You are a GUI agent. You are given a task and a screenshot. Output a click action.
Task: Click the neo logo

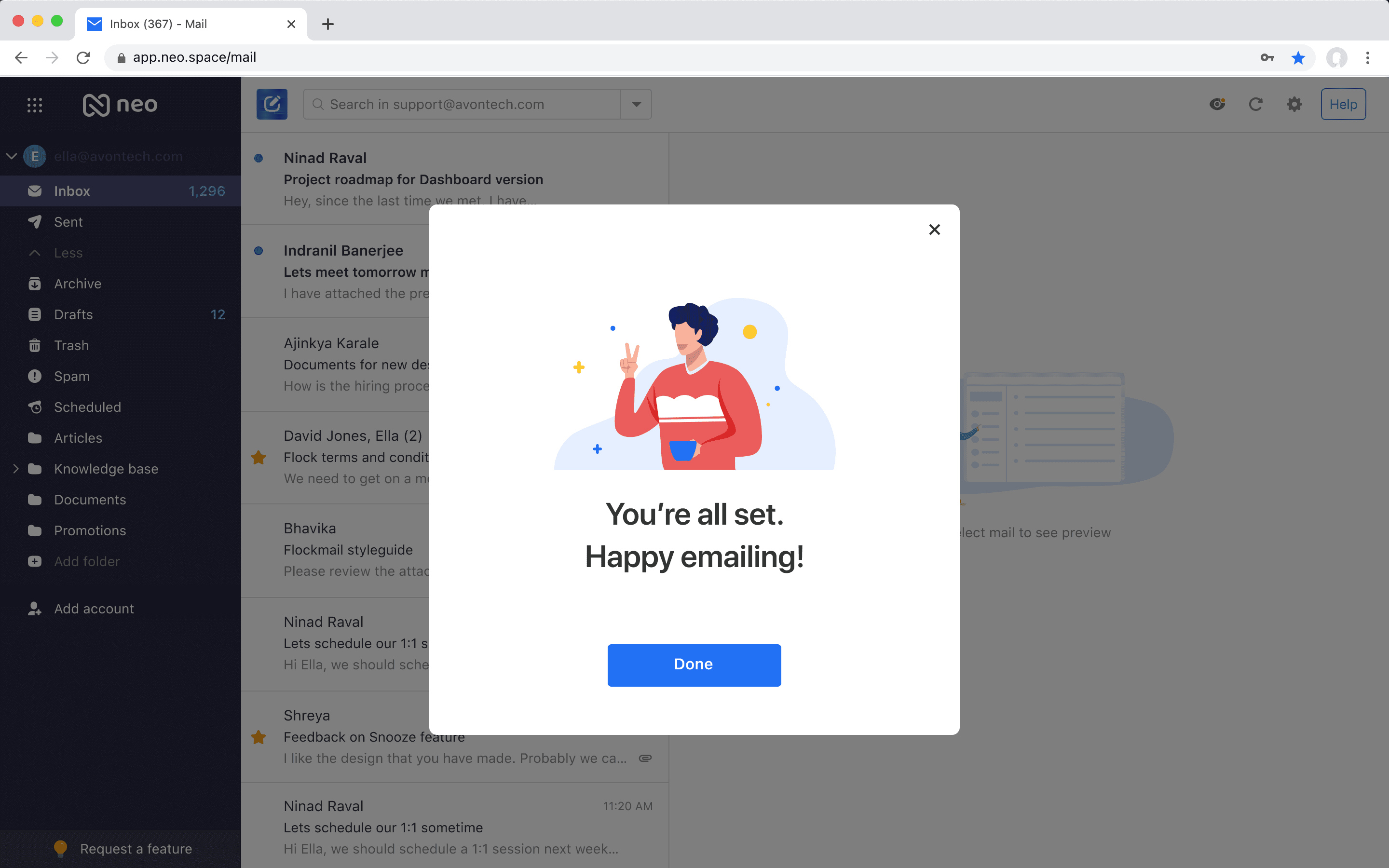(121, 105)
